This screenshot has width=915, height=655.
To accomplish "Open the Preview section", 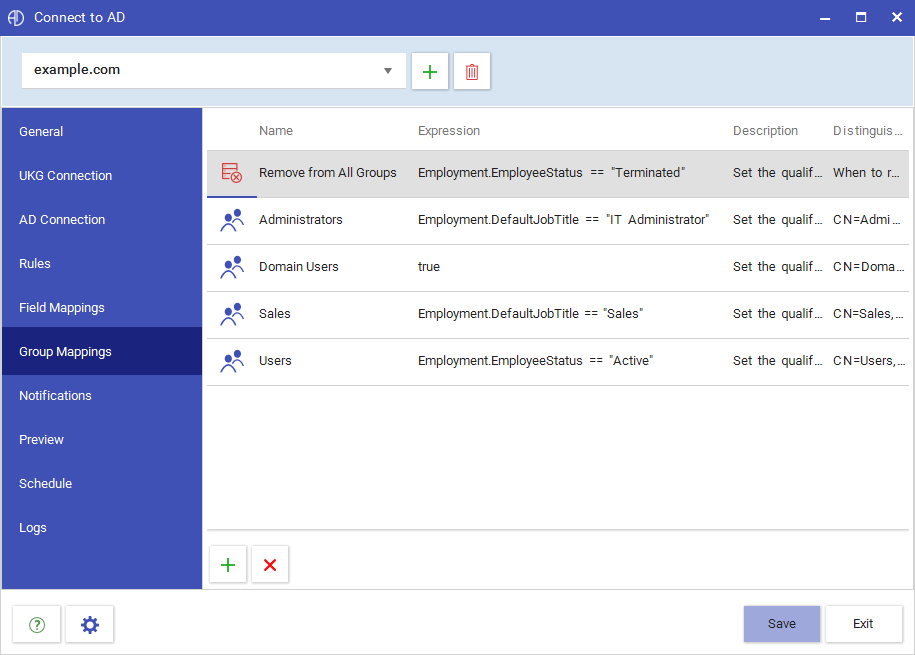I will tap(102, 440).
